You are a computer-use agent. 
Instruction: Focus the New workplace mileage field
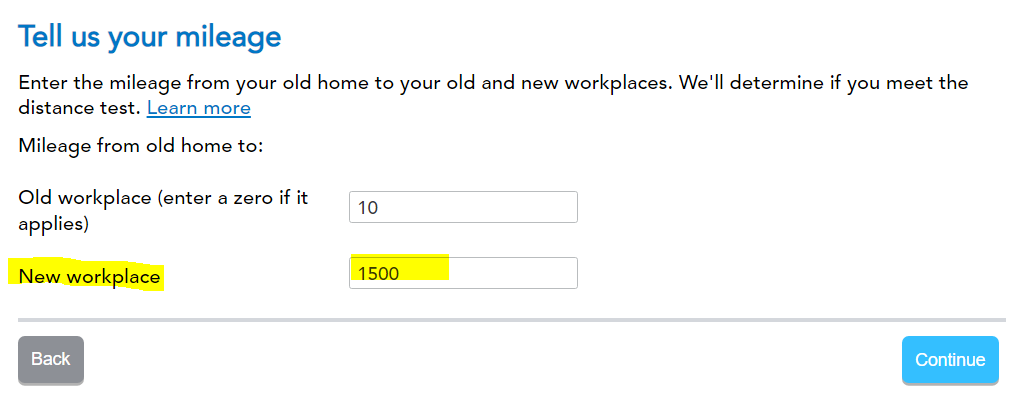tap(463, 273)
